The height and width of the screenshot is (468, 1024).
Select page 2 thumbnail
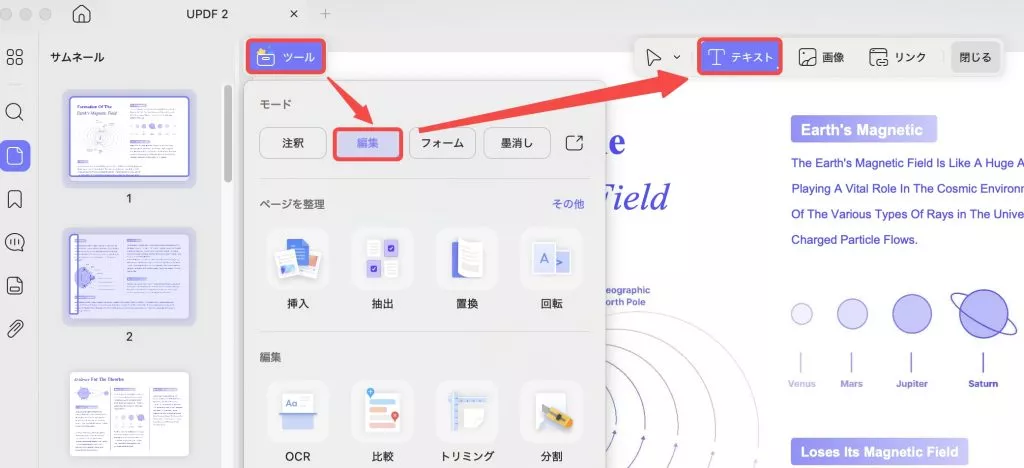[129, 277]
